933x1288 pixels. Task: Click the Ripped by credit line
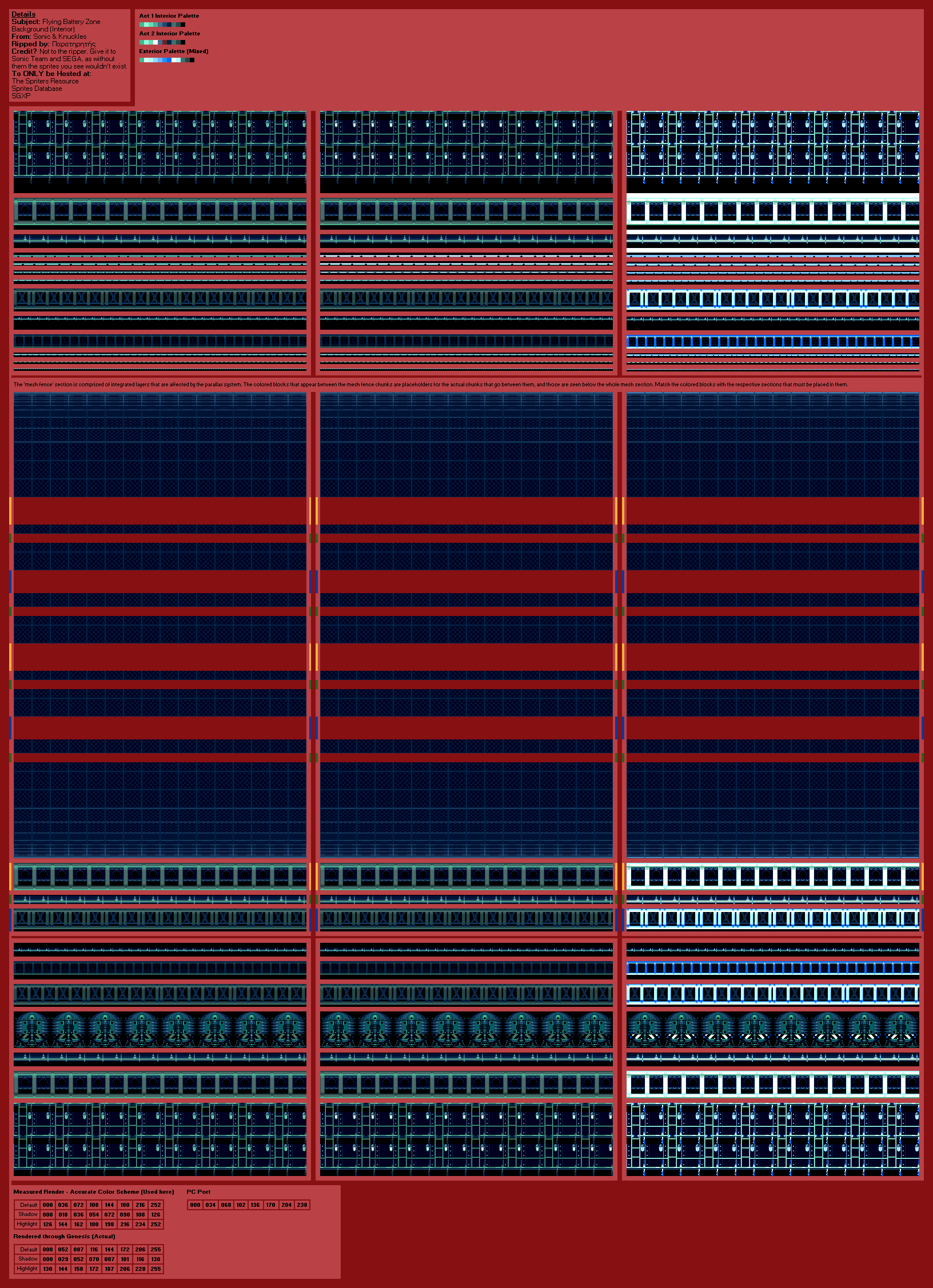(x=54, y=44)
